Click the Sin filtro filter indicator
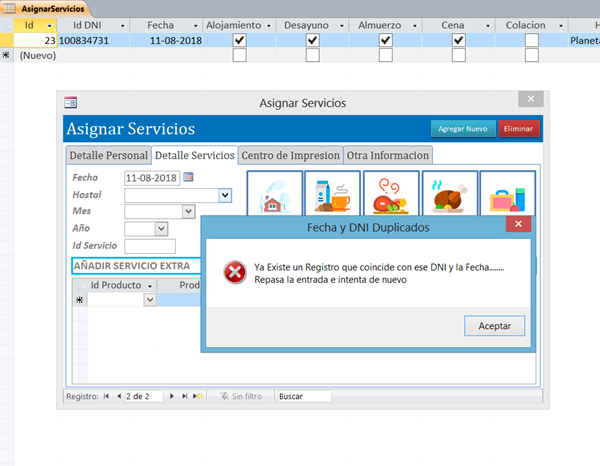 241,396
